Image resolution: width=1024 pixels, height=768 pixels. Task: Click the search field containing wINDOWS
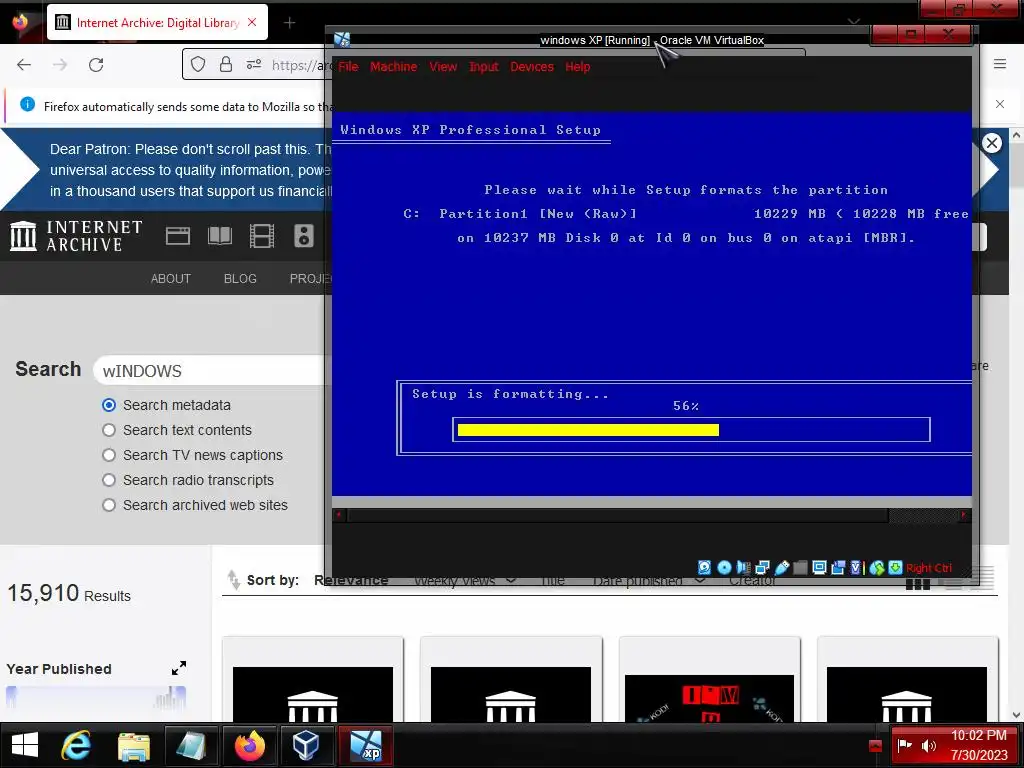coord(212,370)
